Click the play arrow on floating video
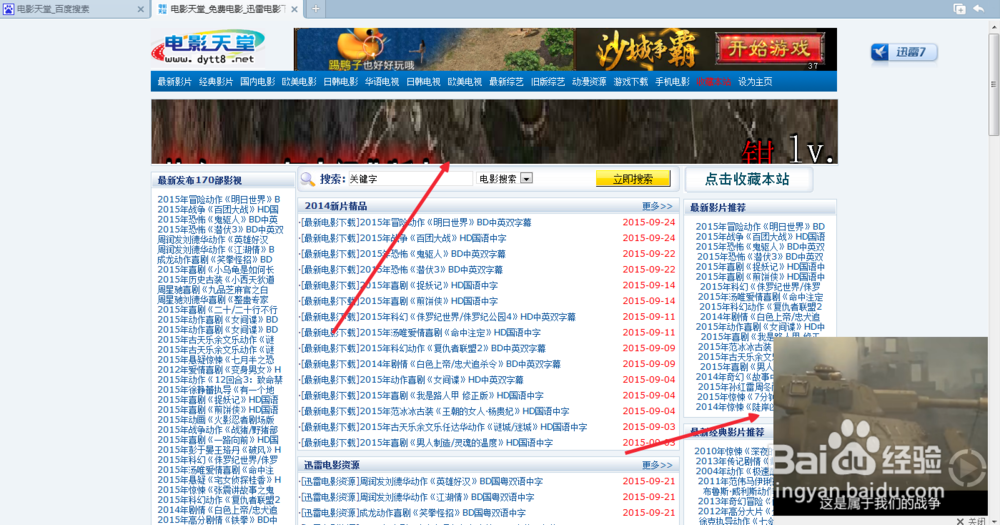Image resolution: width=1000 pixels, height=525 pixels. click(967, 468)
